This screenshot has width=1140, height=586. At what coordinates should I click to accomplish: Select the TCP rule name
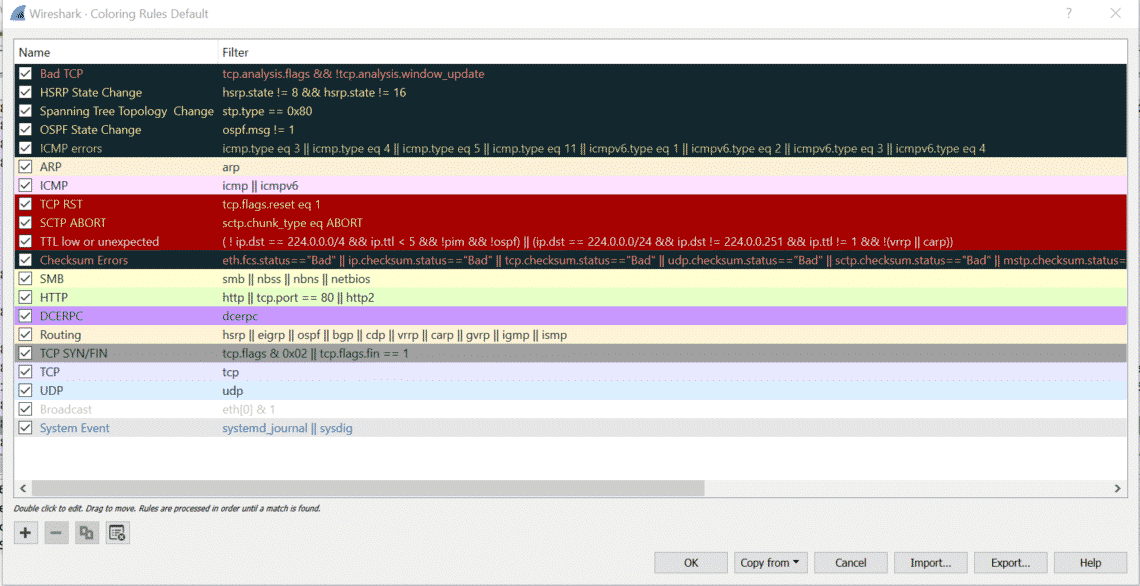pos(49,372)
